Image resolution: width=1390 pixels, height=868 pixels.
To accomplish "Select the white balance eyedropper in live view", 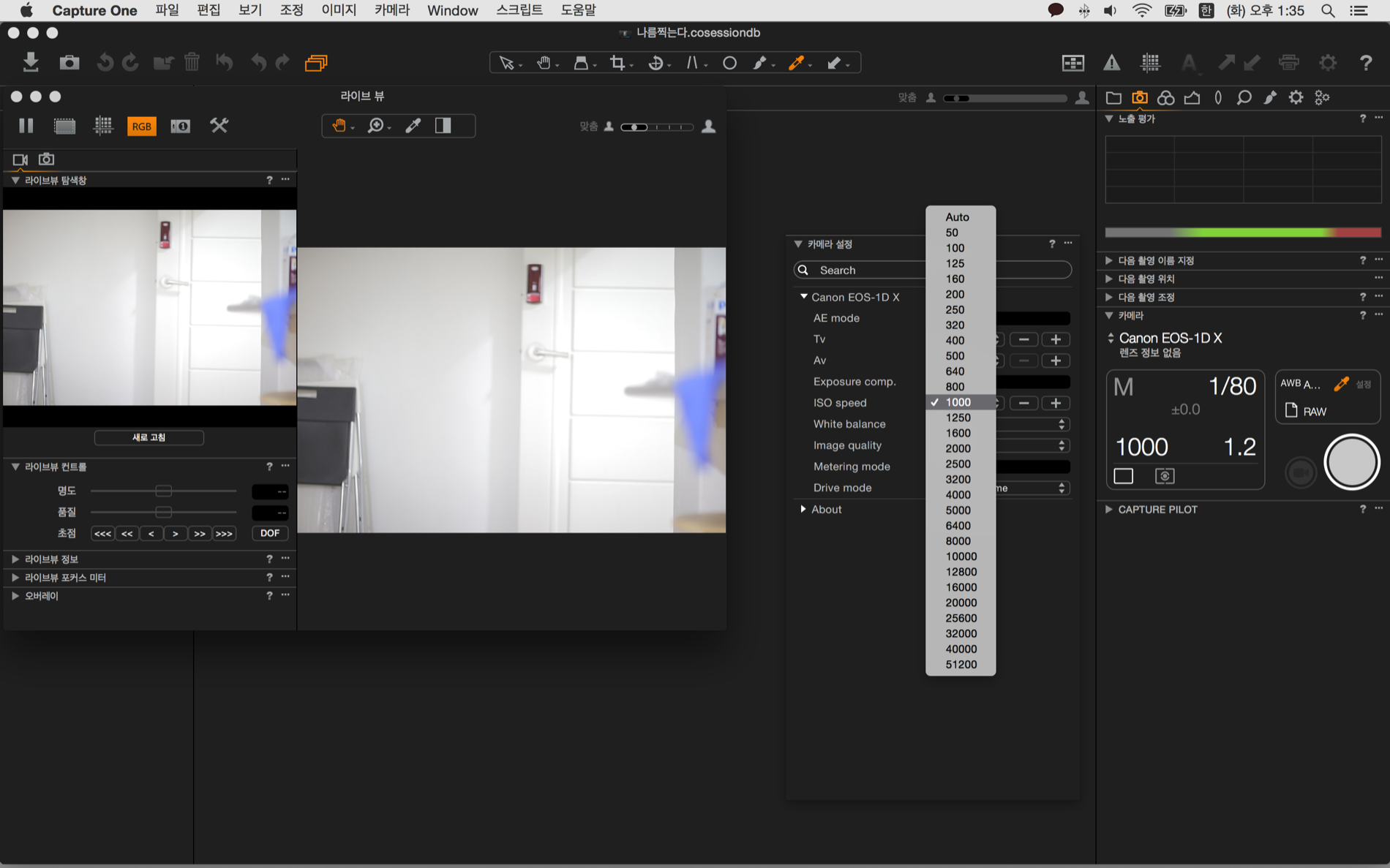I will pos(413,126).
